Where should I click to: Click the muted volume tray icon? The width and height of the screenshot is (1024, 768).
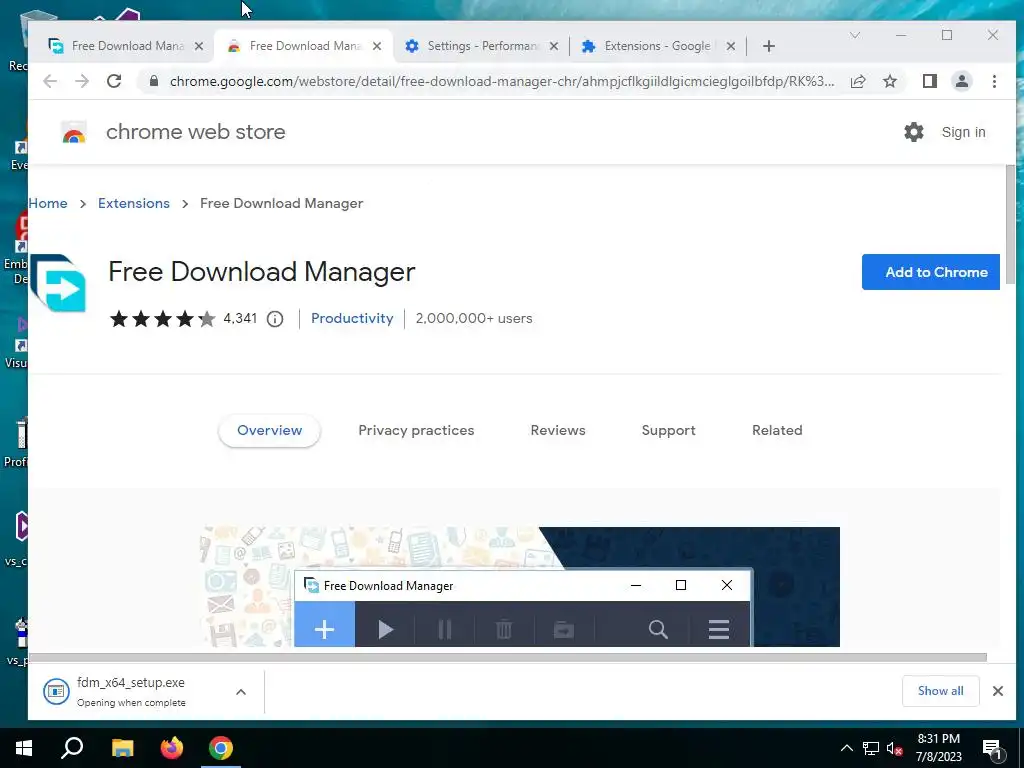(895, 748)
